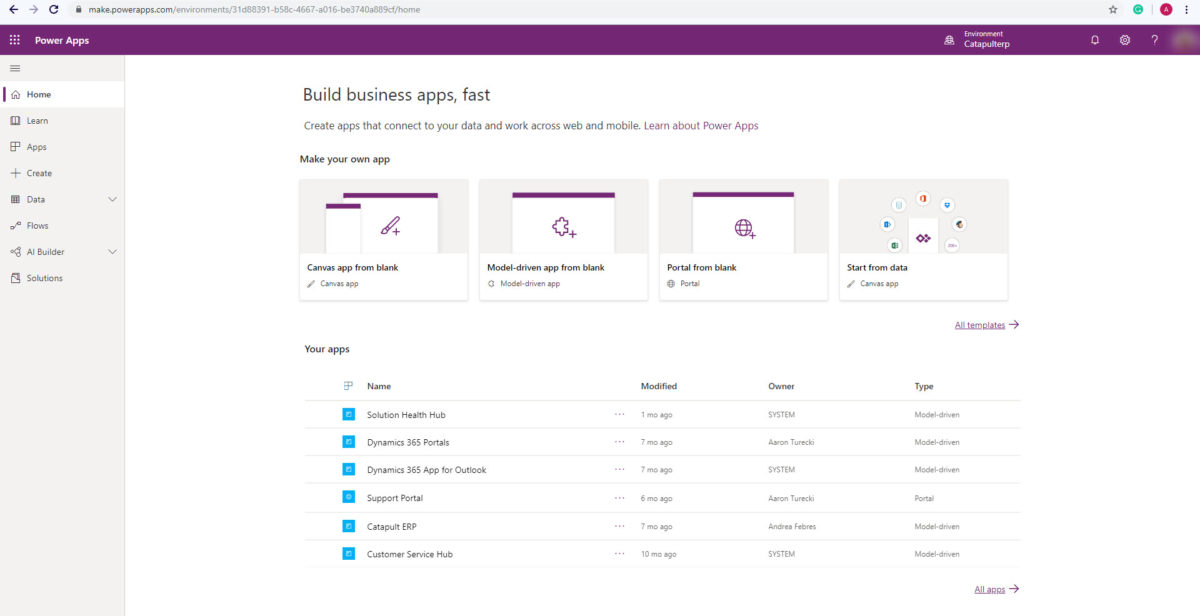The width and height of the screenshot is (1200, 616).
Task: Open Solutions in the sidebar
Action: point(62,278)
